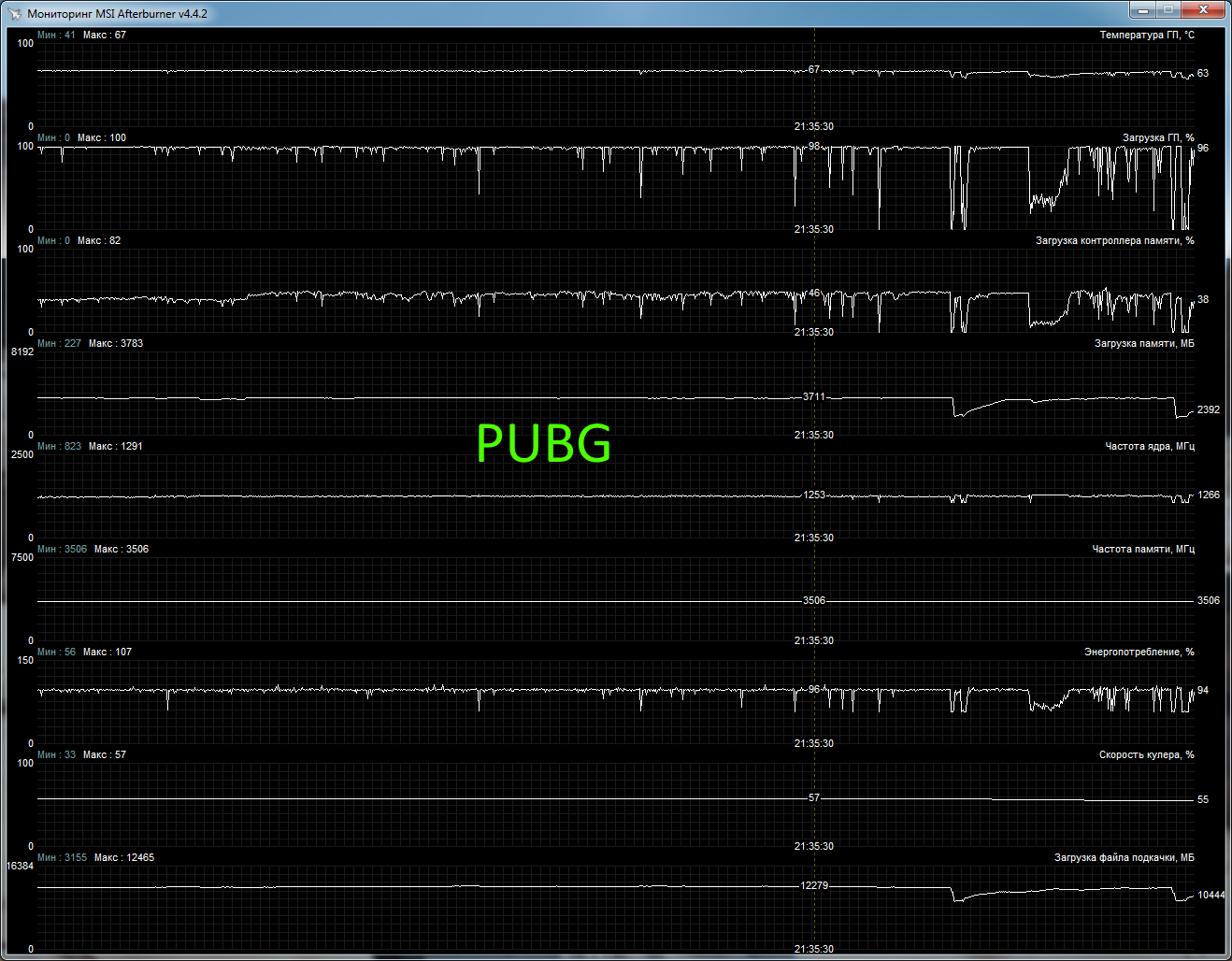Maximize the MSI Afterburner monitoring window
The height and width of the screenshot is (961, 1232).
coord(1168,9)
